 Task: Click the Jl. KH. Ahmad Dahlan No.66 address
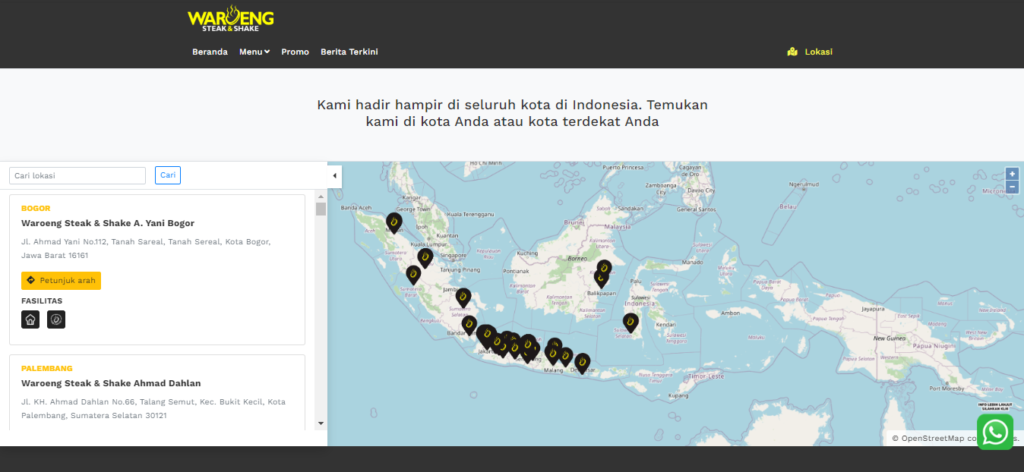click(153, 409)
